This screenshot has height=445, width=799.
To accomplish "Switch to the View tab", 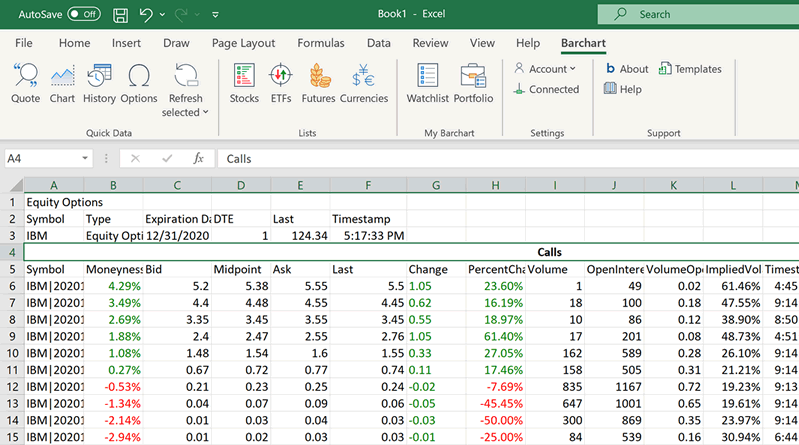I will pos(482,43).
